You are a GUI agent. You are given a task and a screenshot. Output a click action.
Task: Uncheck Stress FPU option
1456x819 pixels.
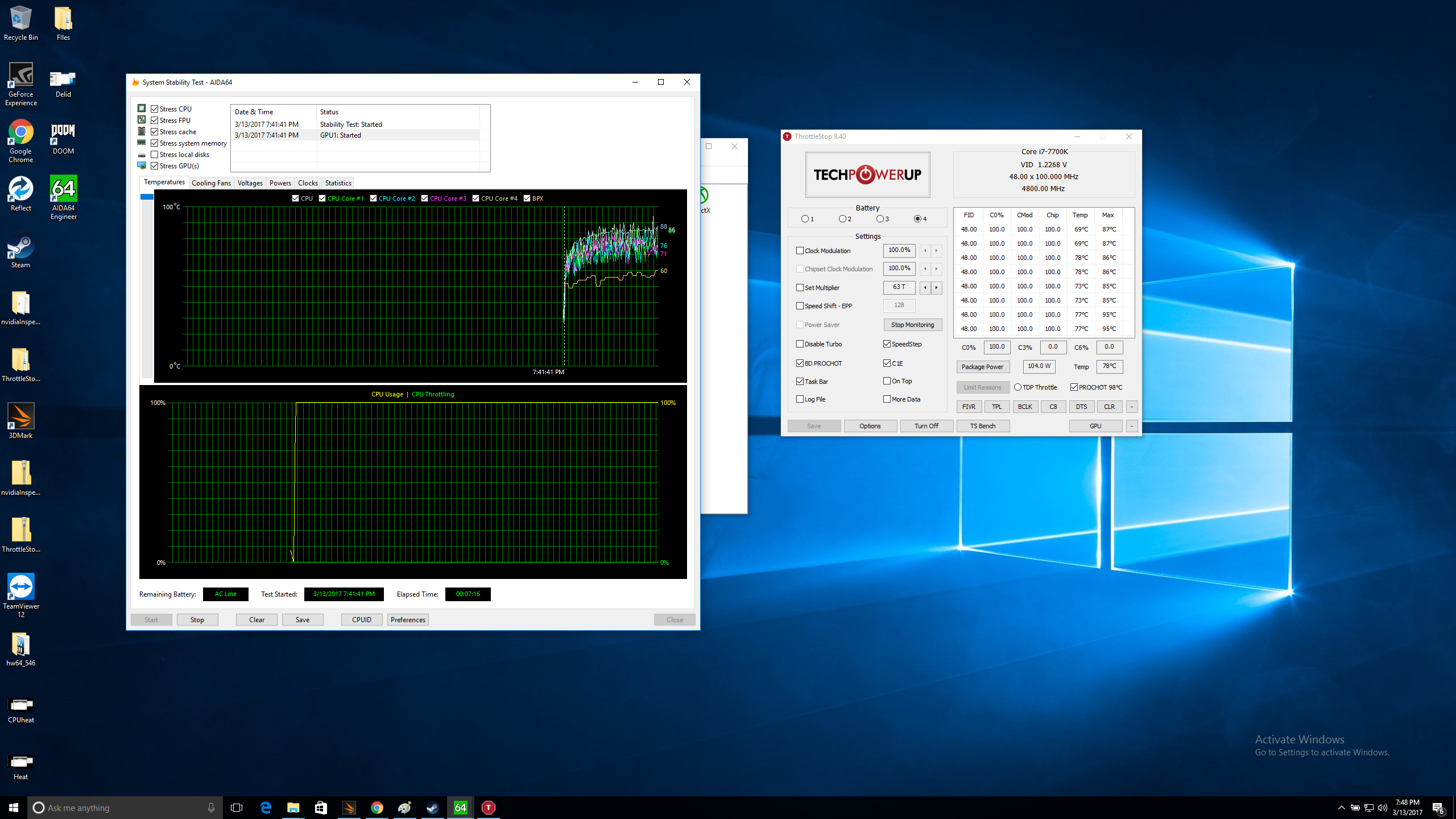click(x=155, y=120)
